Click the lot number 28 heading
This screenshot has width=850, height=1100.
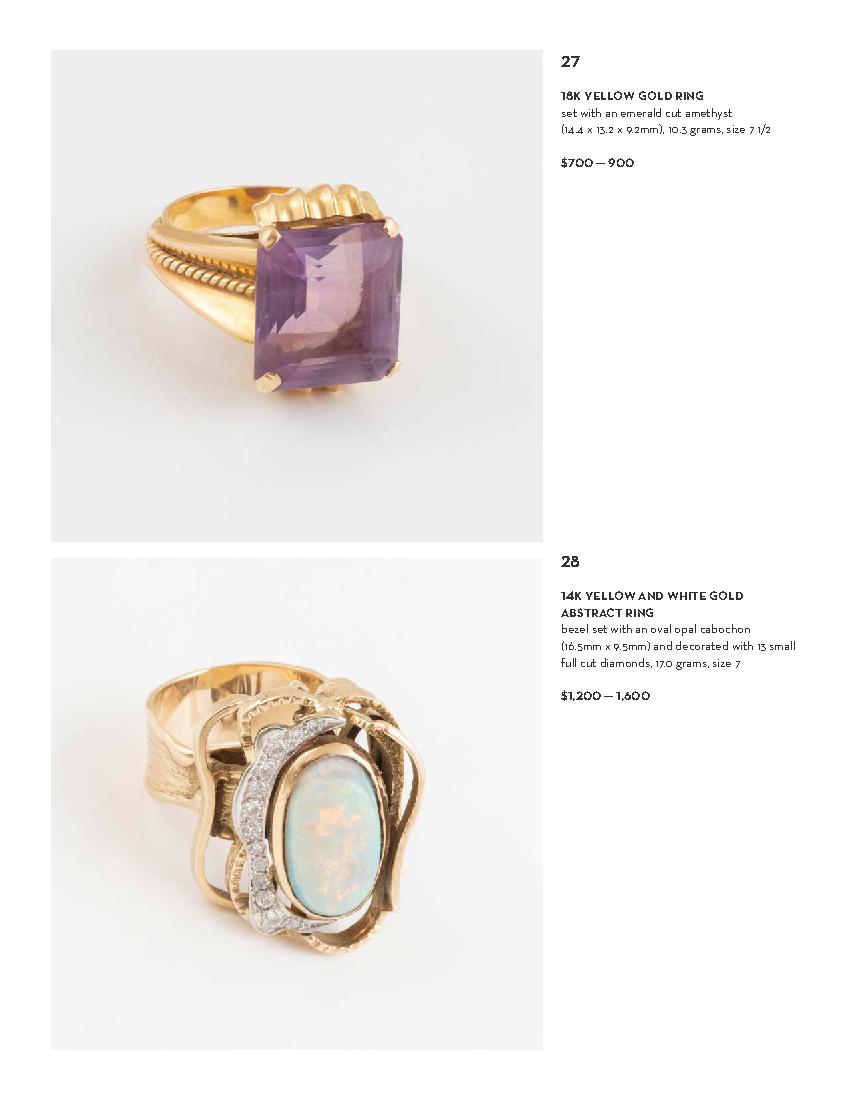(570, 561)
